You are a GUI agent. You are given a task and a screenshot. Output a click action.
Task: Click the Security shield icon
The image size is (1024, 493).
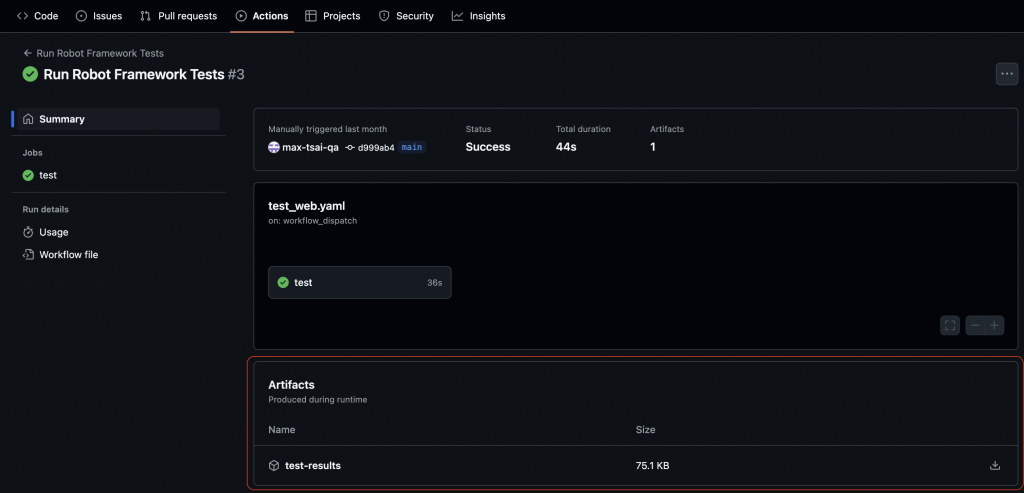pyautogui.click(x=385, y=16)
